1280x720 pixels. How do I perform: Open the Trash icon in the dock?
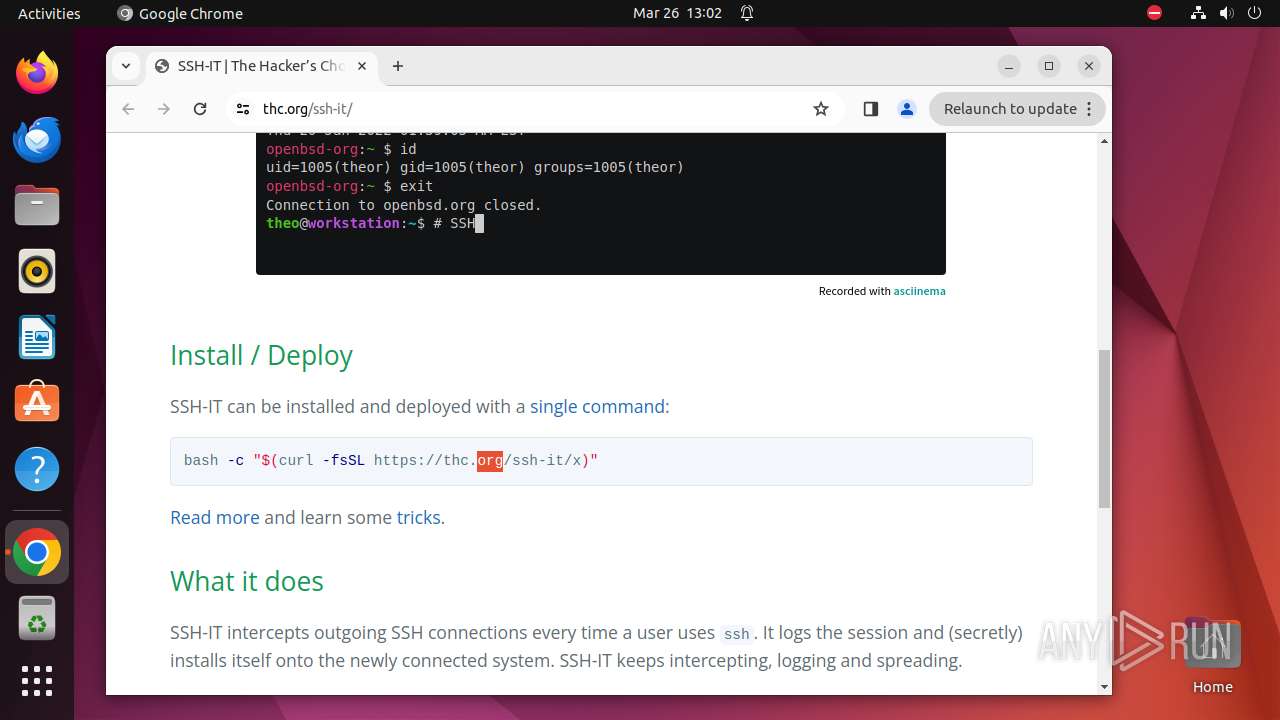coord(37,618)
